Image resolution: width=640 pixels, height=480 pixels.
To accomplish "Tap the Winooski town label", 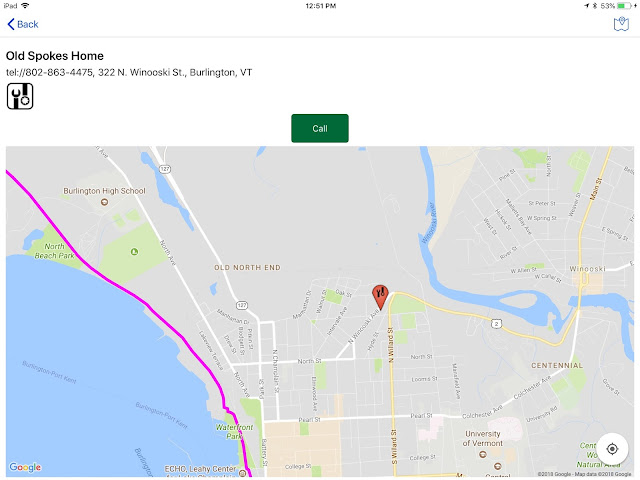I will (x=587, y=269).
